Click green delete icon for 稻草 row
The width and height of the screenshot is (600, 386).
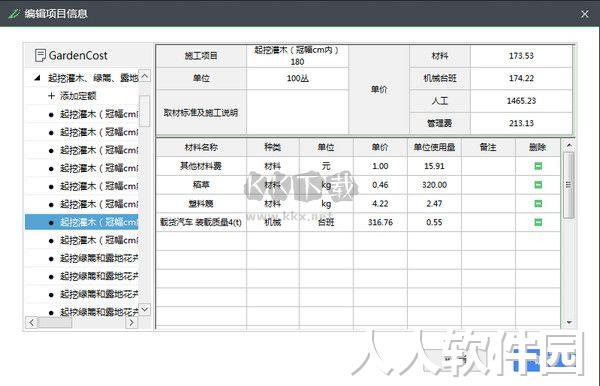[x=538, y=185]
